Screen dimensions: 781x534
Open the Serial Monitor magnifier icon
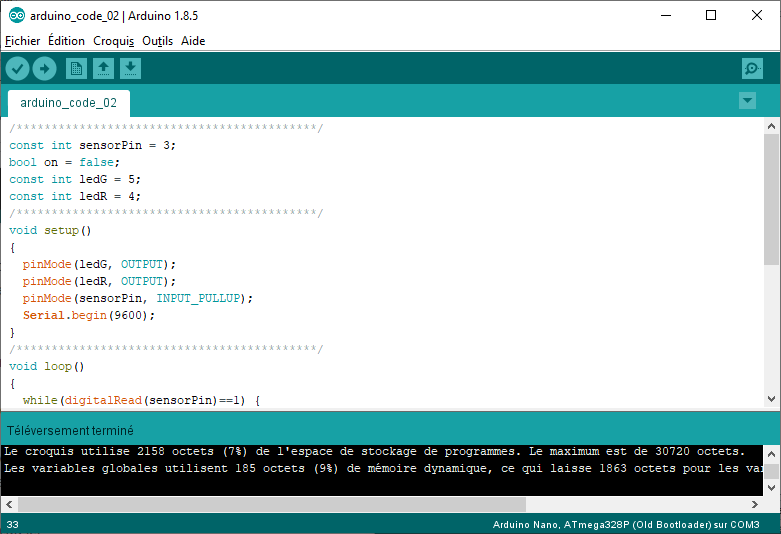(752, 69)
